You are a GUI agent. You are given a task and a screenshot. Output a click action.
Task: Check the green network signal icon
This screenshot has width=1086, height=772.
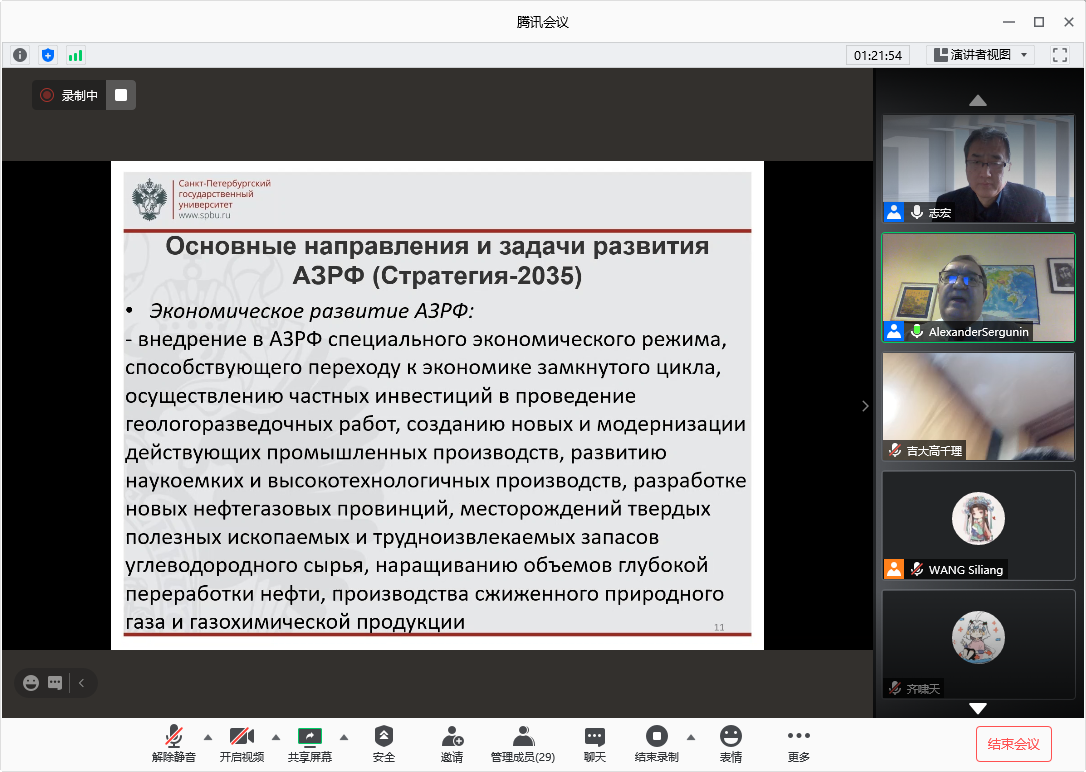point(75,55)
